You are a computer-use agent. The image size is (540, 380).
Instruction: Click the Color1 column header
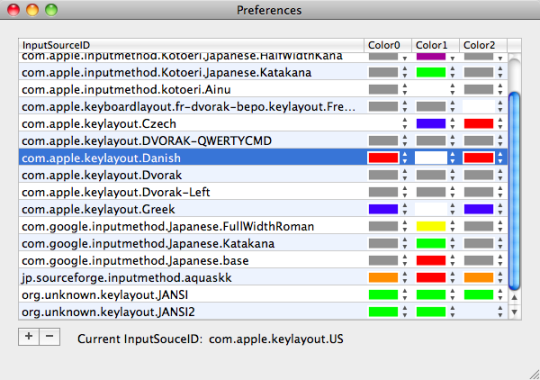point(436,45)
